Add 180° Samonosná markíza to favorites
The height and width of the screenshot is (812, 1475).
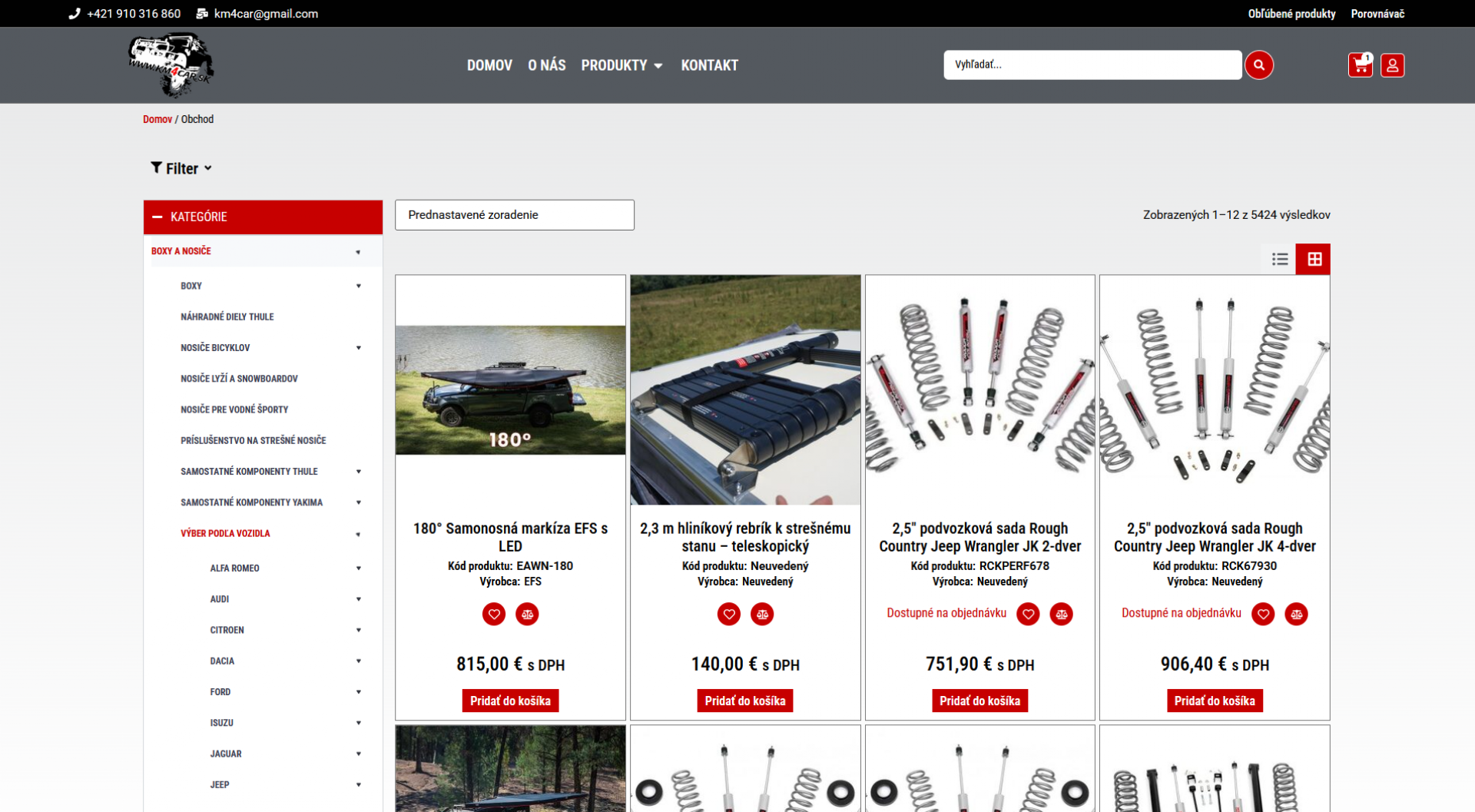(494, 615)
